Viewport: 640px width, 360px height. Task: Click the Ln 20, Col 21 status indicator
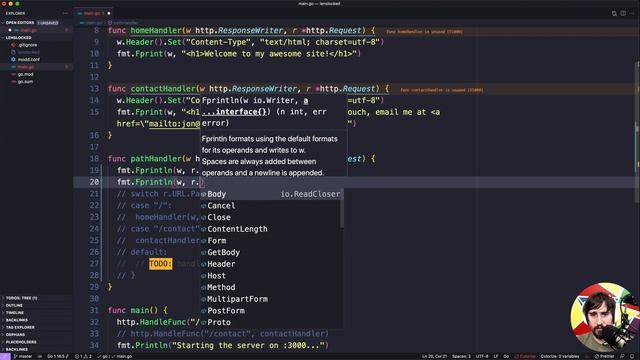coord(434,356)
